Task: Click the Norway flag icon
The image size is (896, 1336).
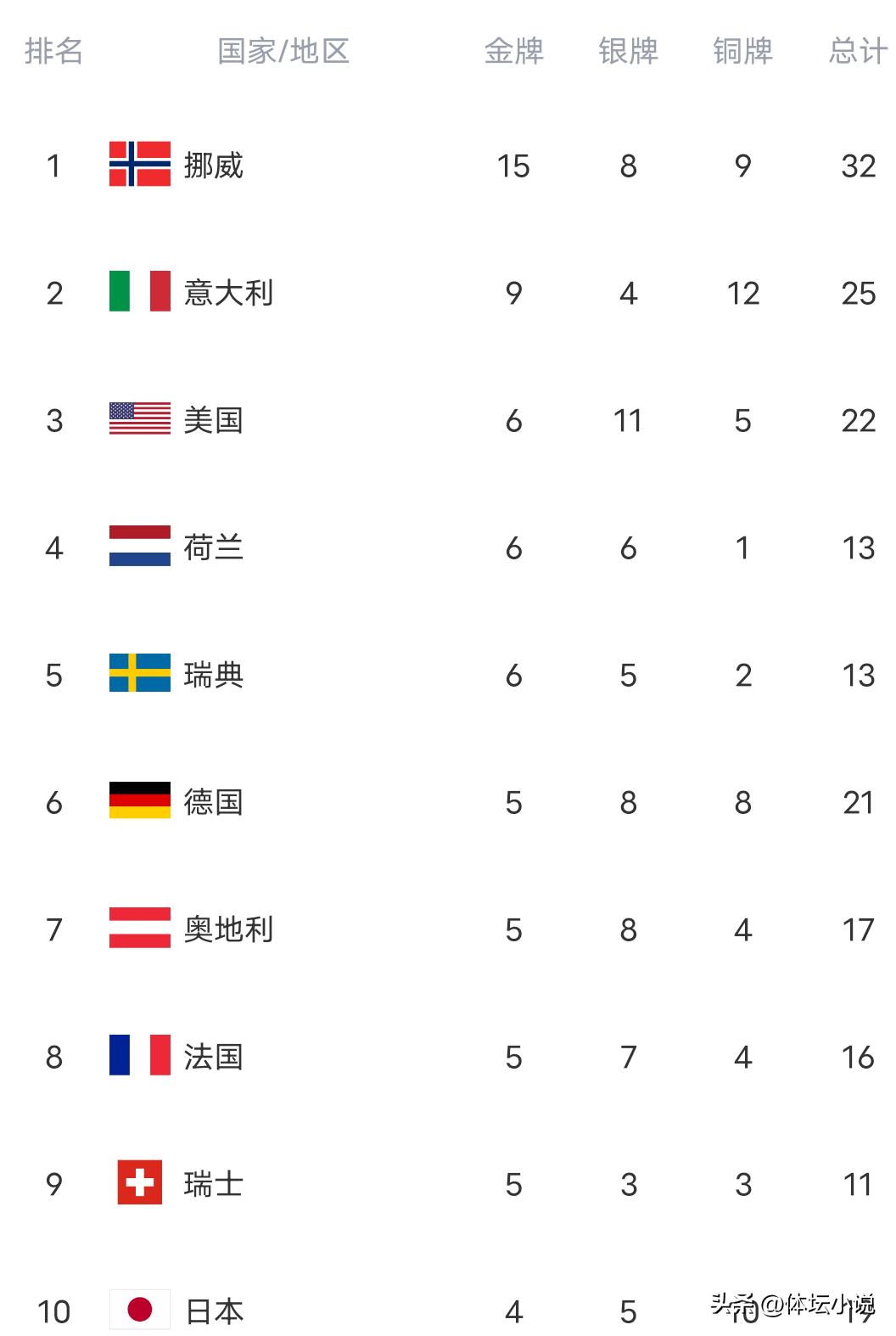Action: pos(140,164)
